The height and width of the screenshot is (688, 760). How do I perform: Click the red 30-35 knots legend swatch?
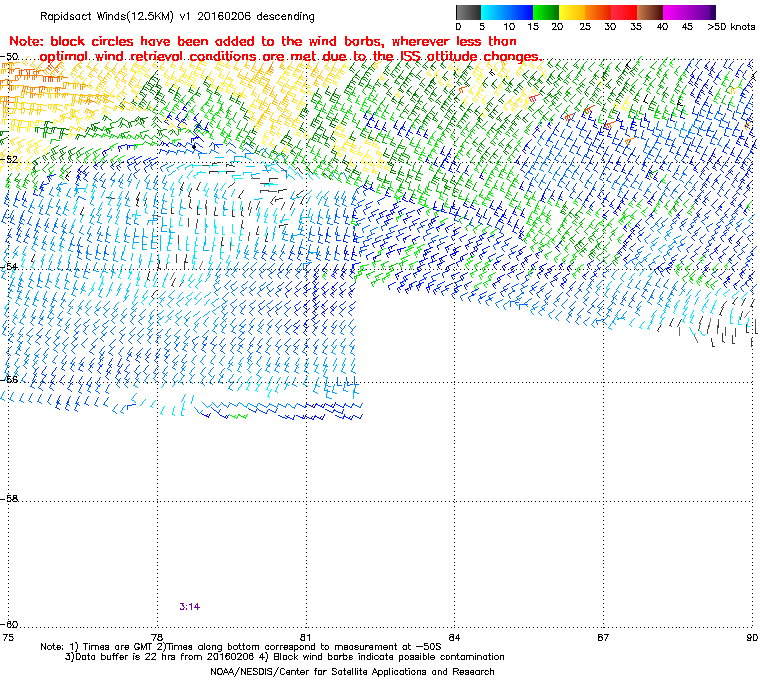point(624,12)
